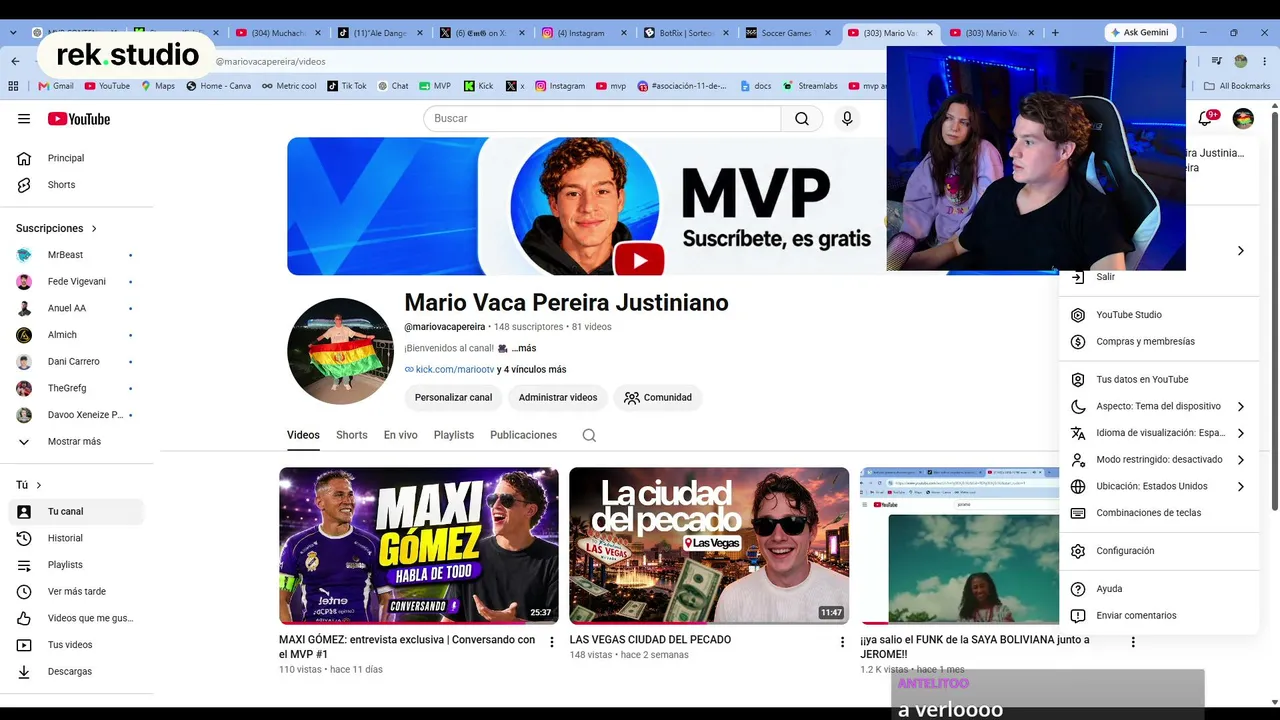Open Aspecto: Tema del dispositivo submenu
The height and width of the screenshot is (720, 1280).
point(1158,406)
